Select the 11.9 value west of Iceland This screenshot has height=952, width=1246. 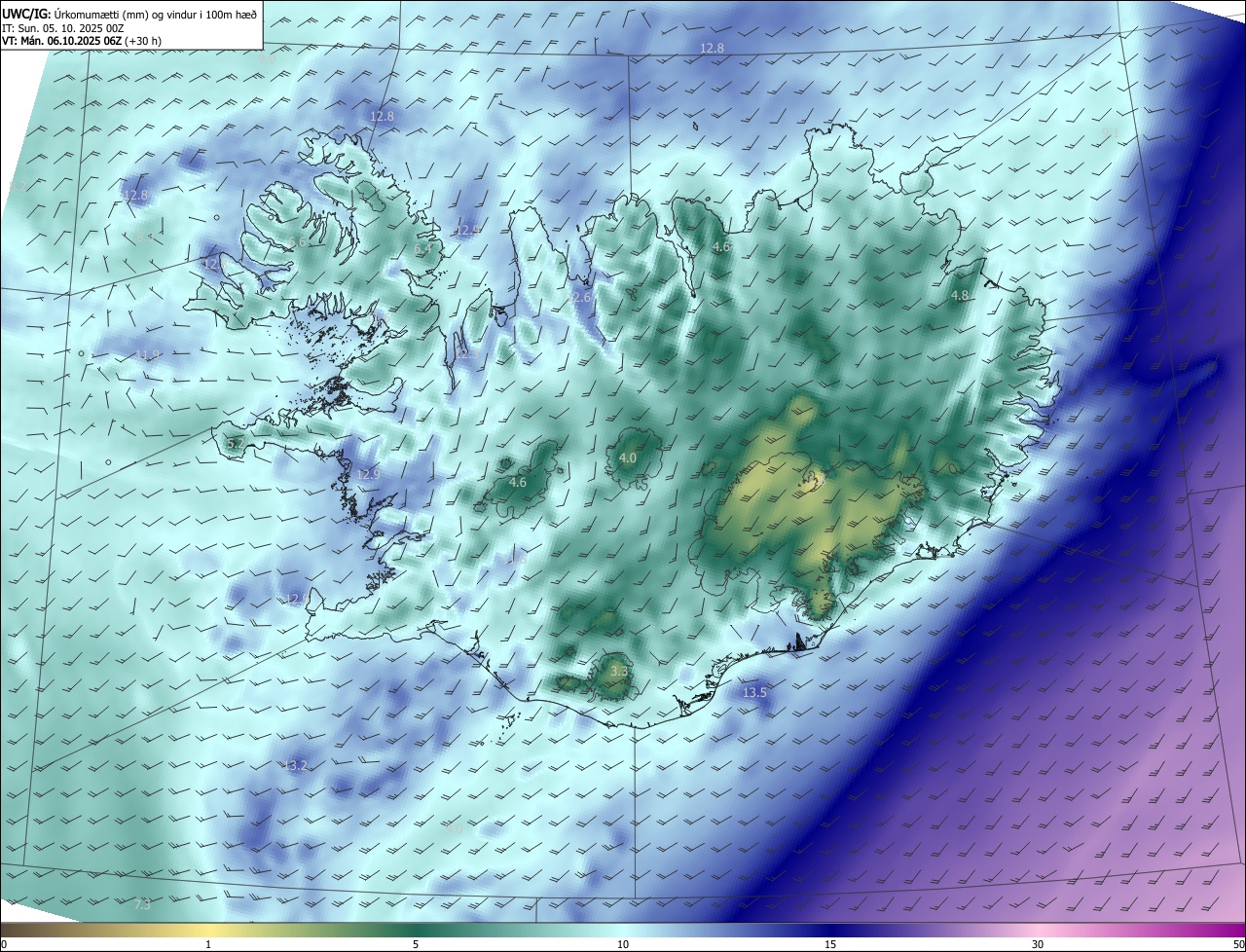(147, 354)
